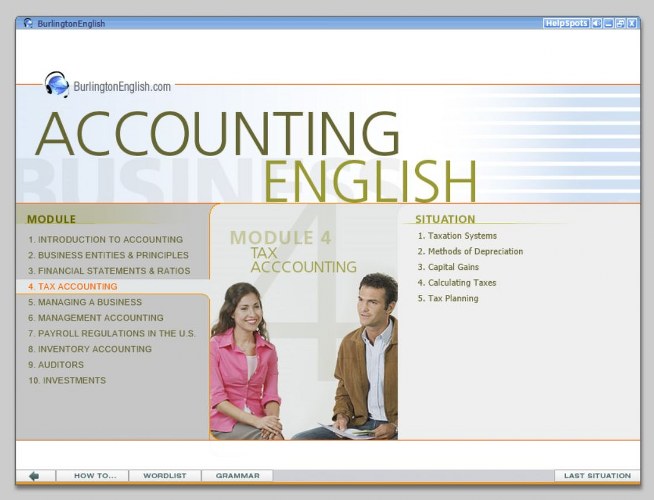Choose module 3 Financial Statements & Ratios

click(109, 271)
